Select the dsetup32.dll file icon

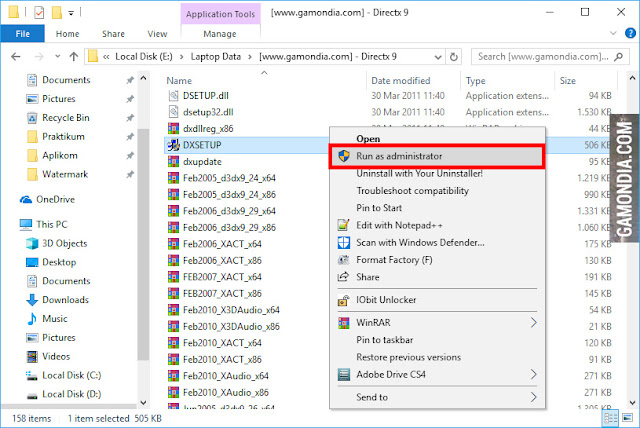pyautogui.click(x=173, y=112)
